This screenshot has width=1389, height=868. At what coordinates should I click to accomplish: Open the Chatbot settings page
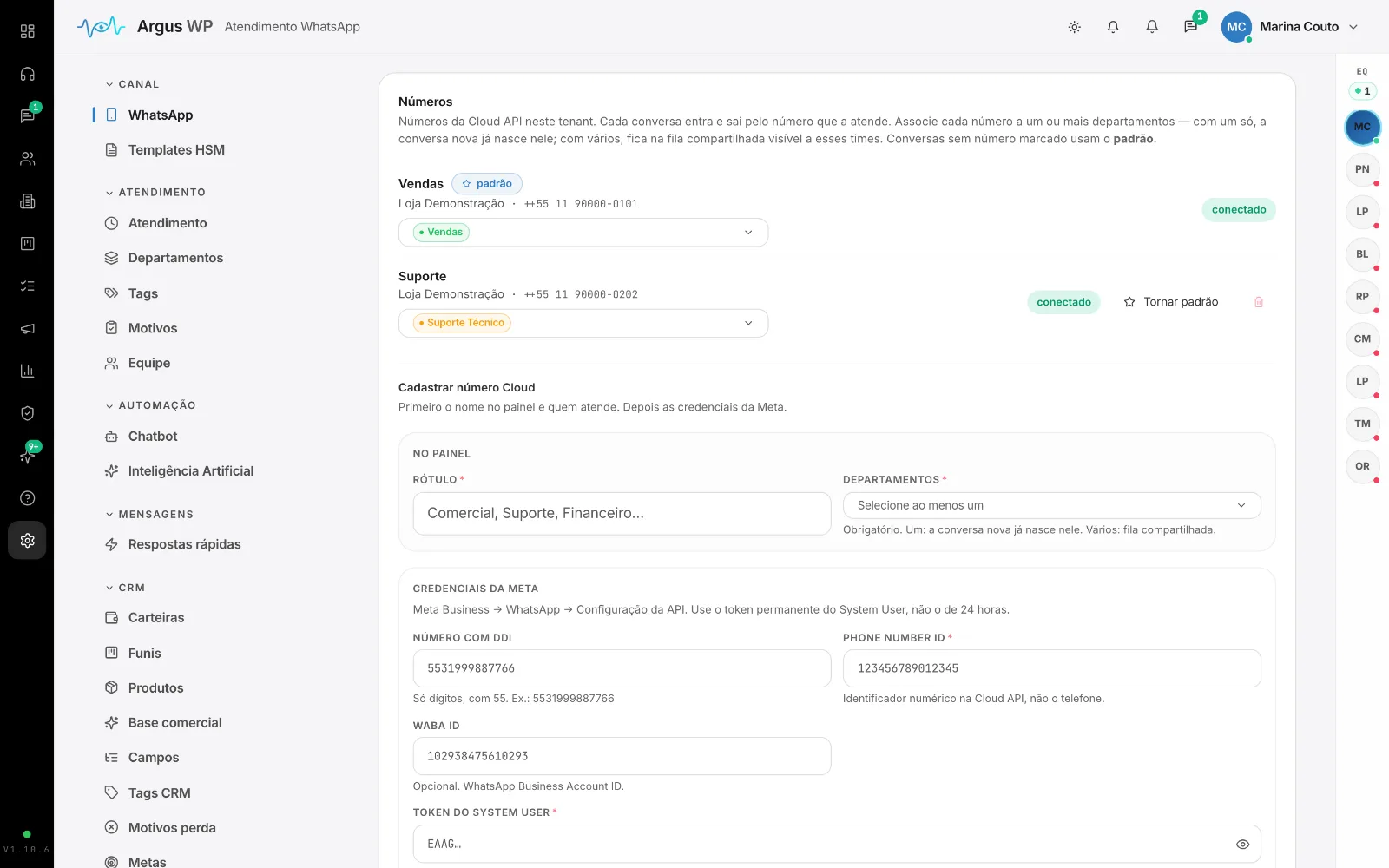tap(153, 437)
